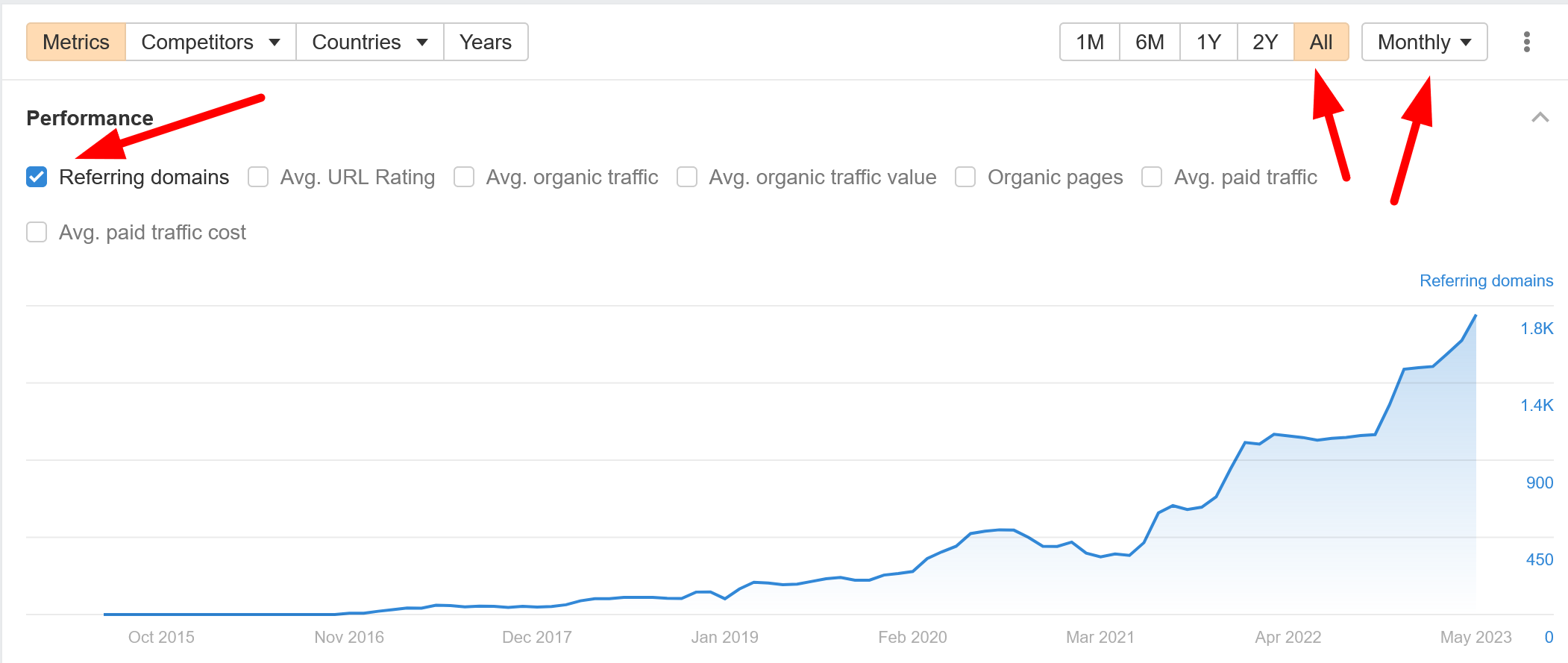Image resolution: width=1568 pixels, height=663 pixels.
Task: Switch to the Years tab
Action: [486, 42]
